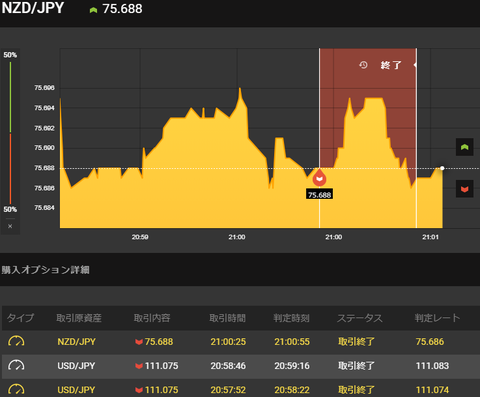The height and width of the screenshot is (397, 480).
Task: Click the white current price dot on chart
Action: (442, 168)
